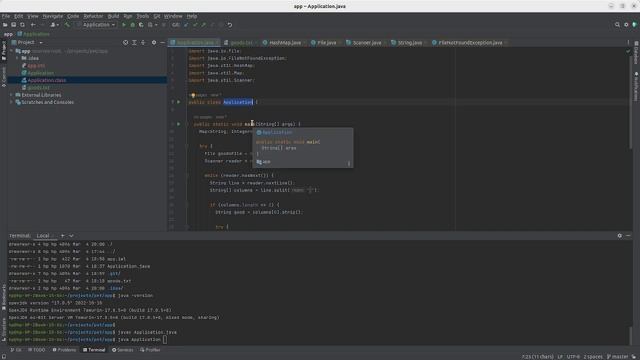This screenshot has width=640, height=360.
Task: Select app.iml in the project tree
Action: click(36, 66)
